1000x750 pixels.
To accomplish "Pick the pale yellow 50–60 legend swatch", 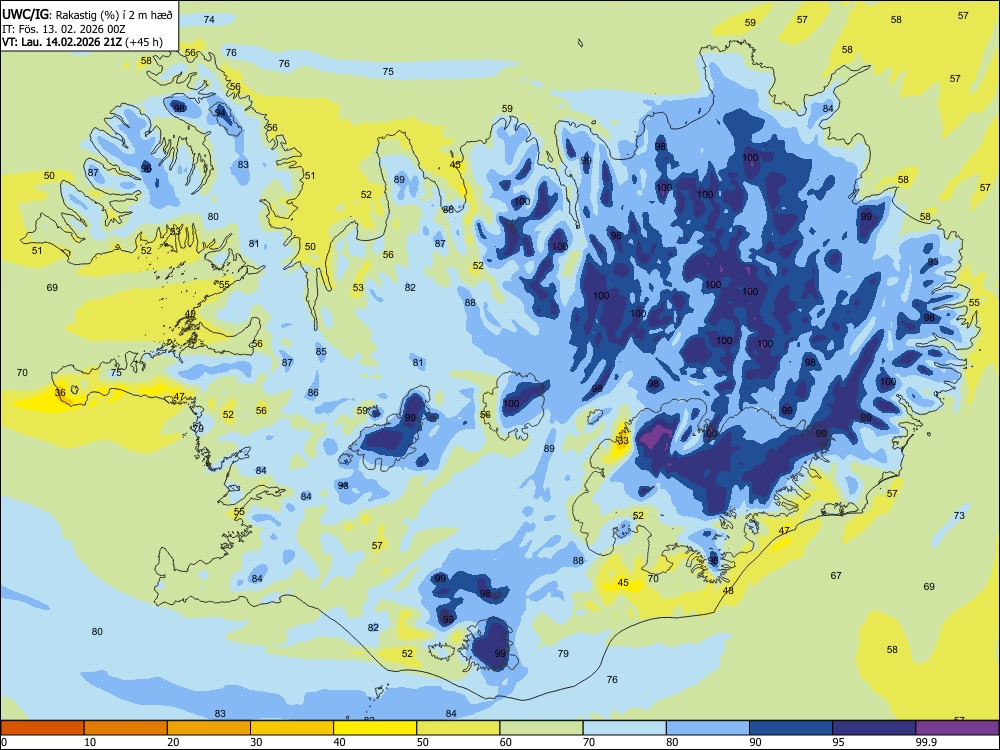I will point(458,728).
